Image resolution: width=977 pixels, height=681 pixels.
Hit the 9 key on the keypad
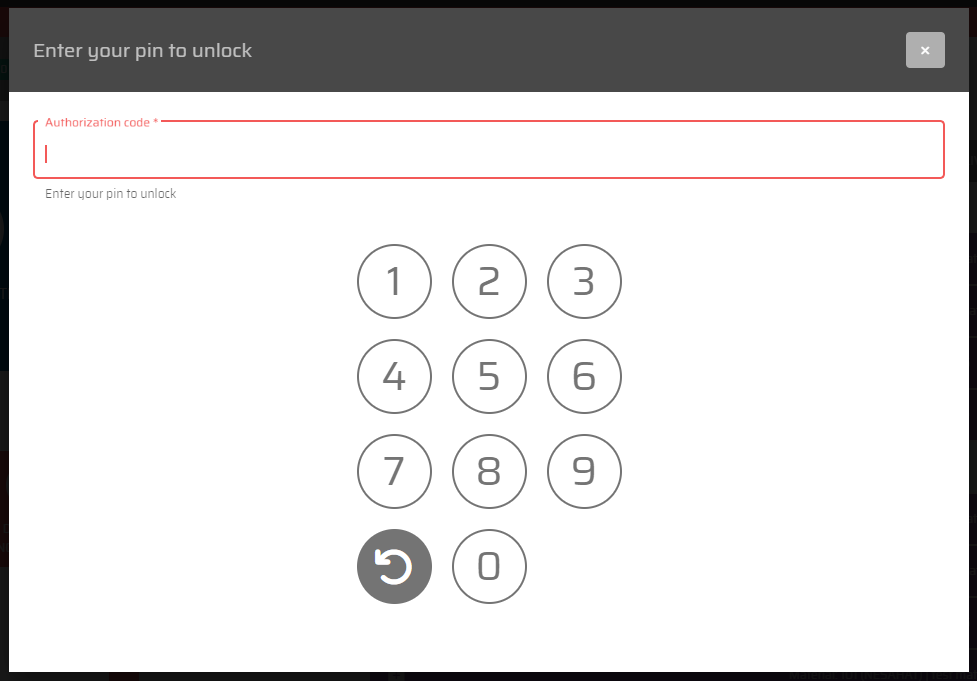click(584, 472)
